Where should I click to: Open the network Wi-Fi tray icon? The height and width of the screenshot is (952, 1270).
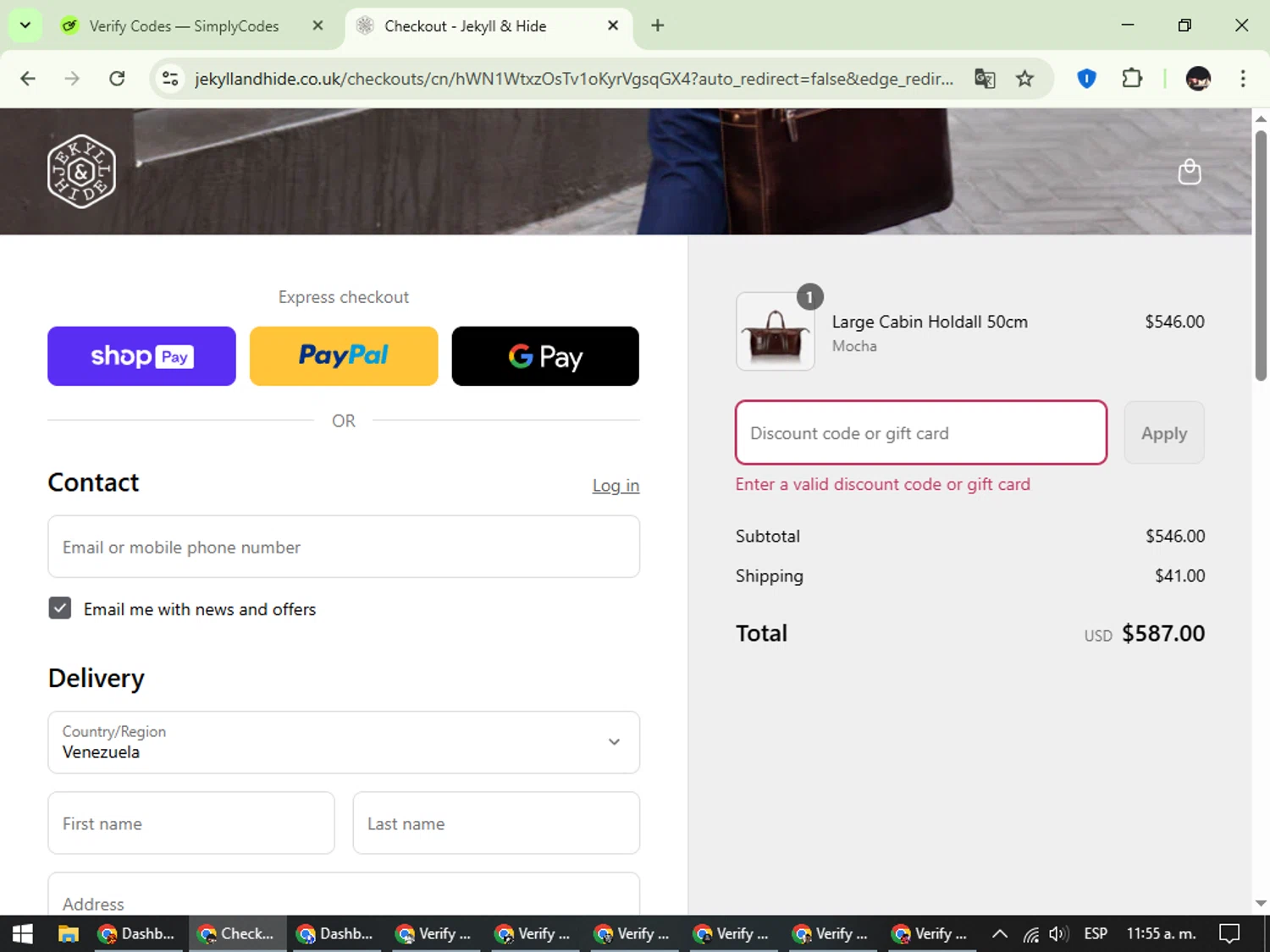[x=1030, y=933]
